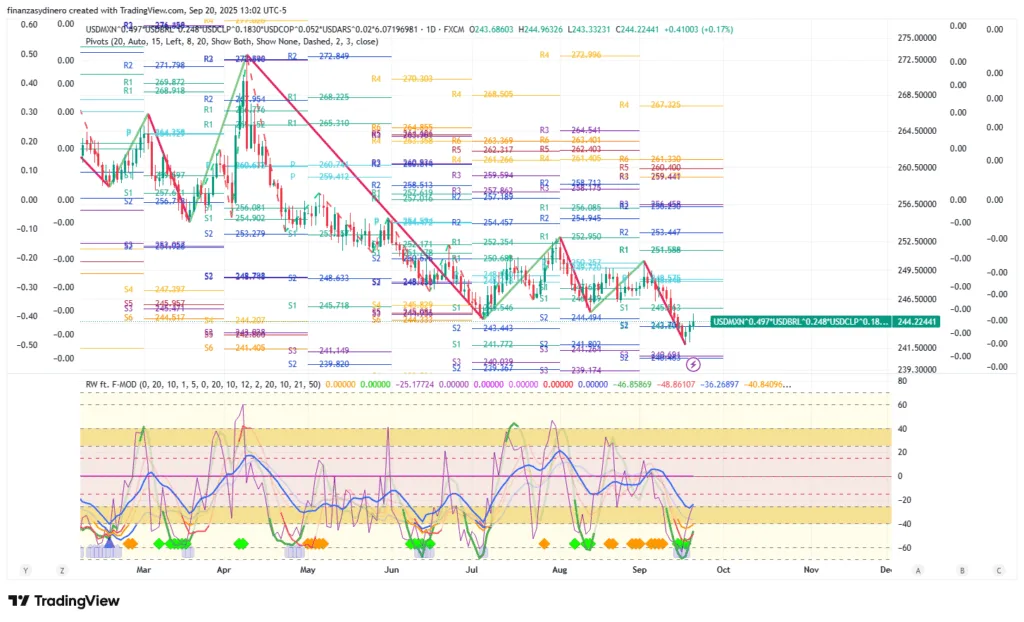Click the May label on time axis
Viewport: 1024px width, 622px height.
pyautogui.click(x=308, y=570)
